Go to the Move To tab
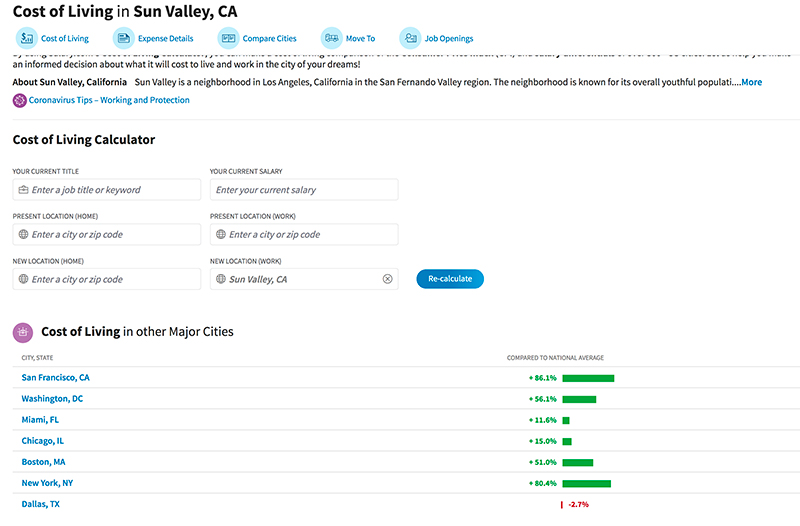The height and width of the screenshot is (526, 800). click(360, 38)
